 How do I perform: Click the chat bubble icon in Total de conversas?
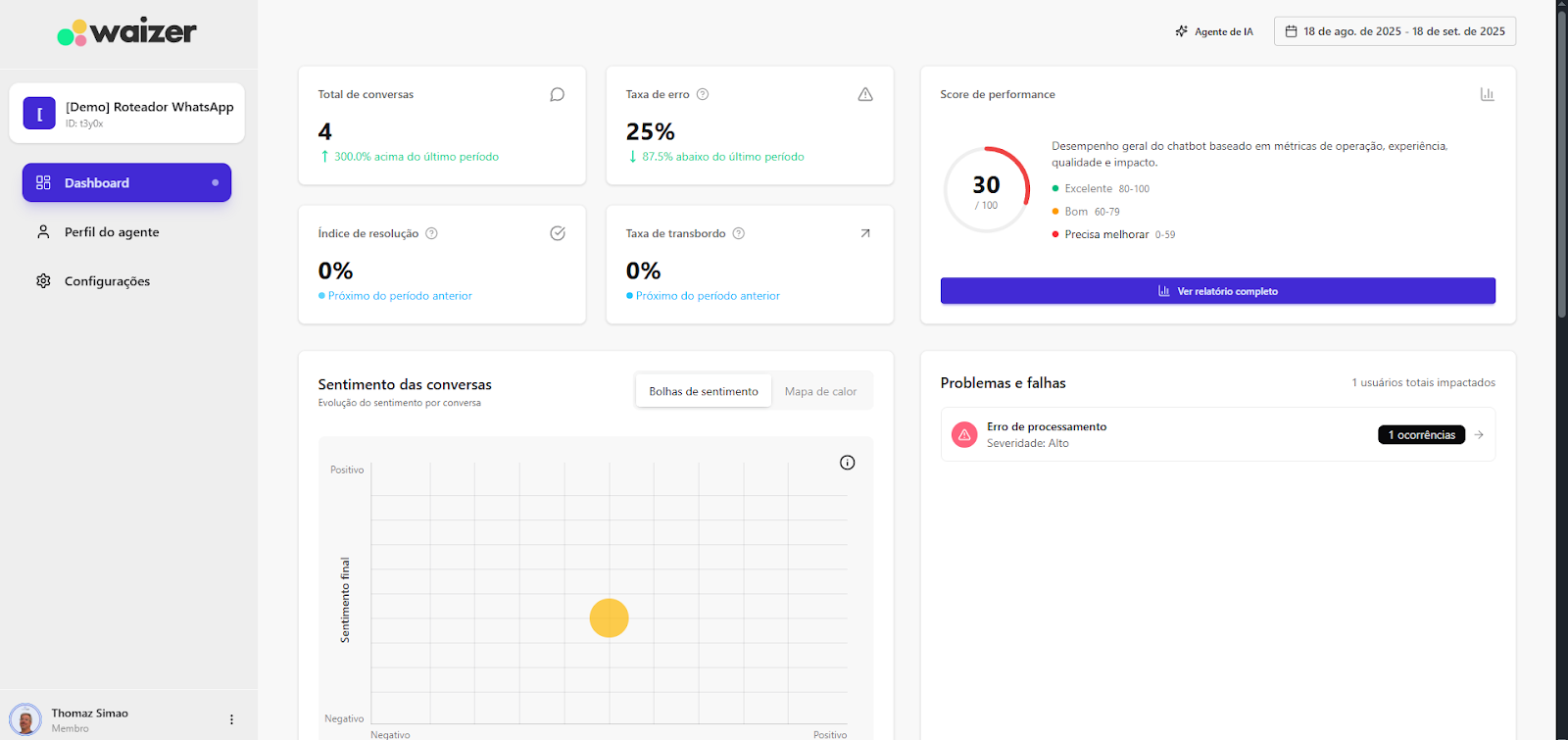(x=557, y=95)
